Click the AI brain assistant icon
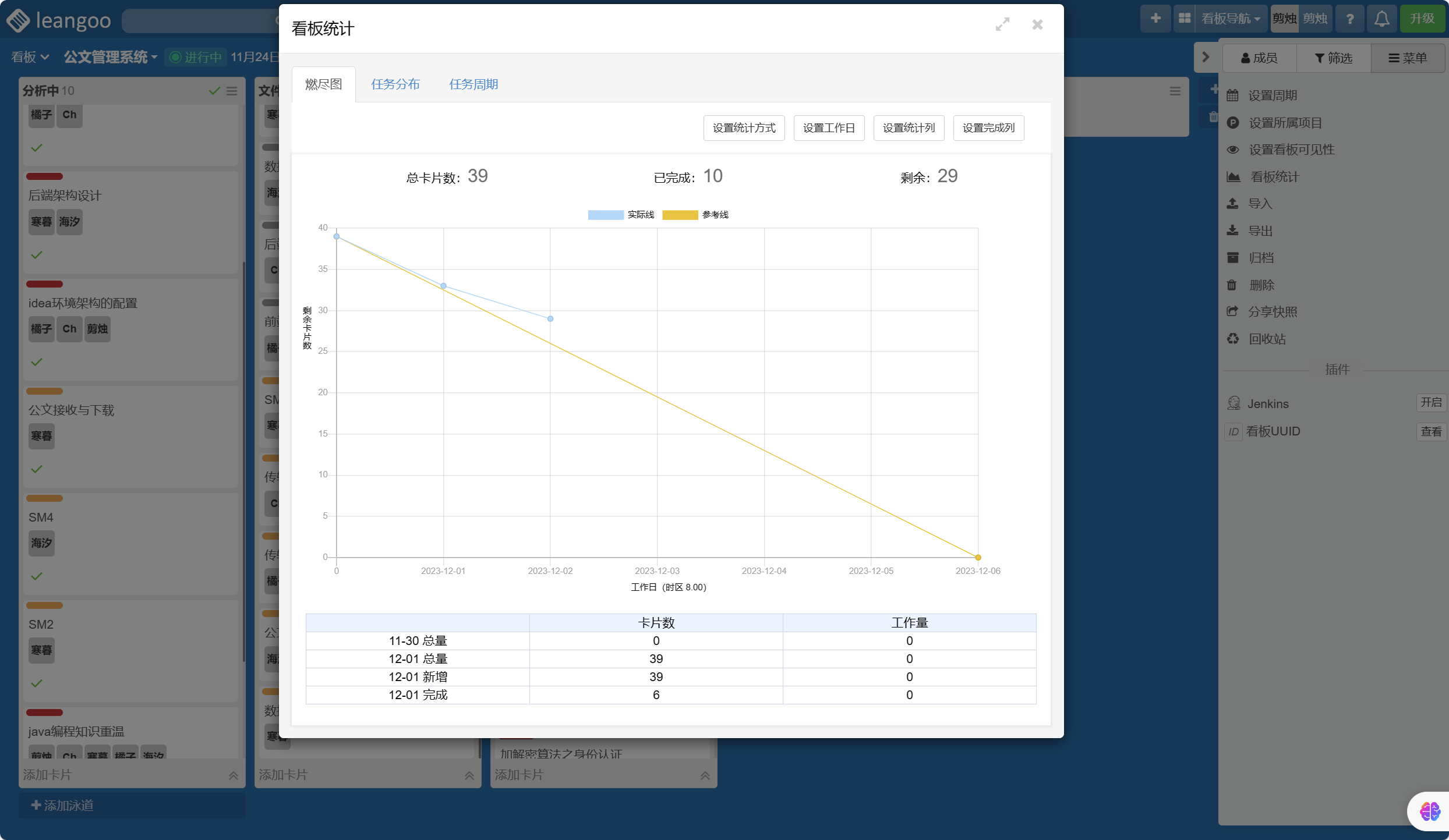Viewport: 1449px width, 840px height. [x=1429, y=811]
